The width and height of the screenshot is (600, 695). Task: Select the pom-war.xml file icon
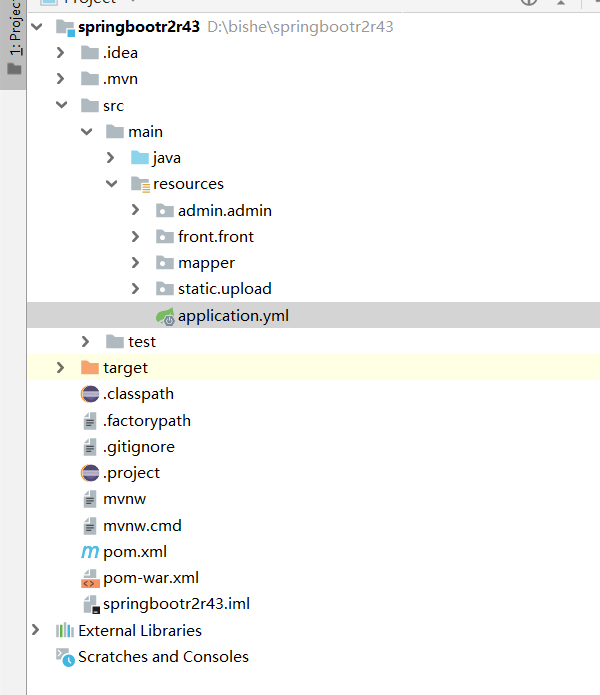click(x=89, y=578)
